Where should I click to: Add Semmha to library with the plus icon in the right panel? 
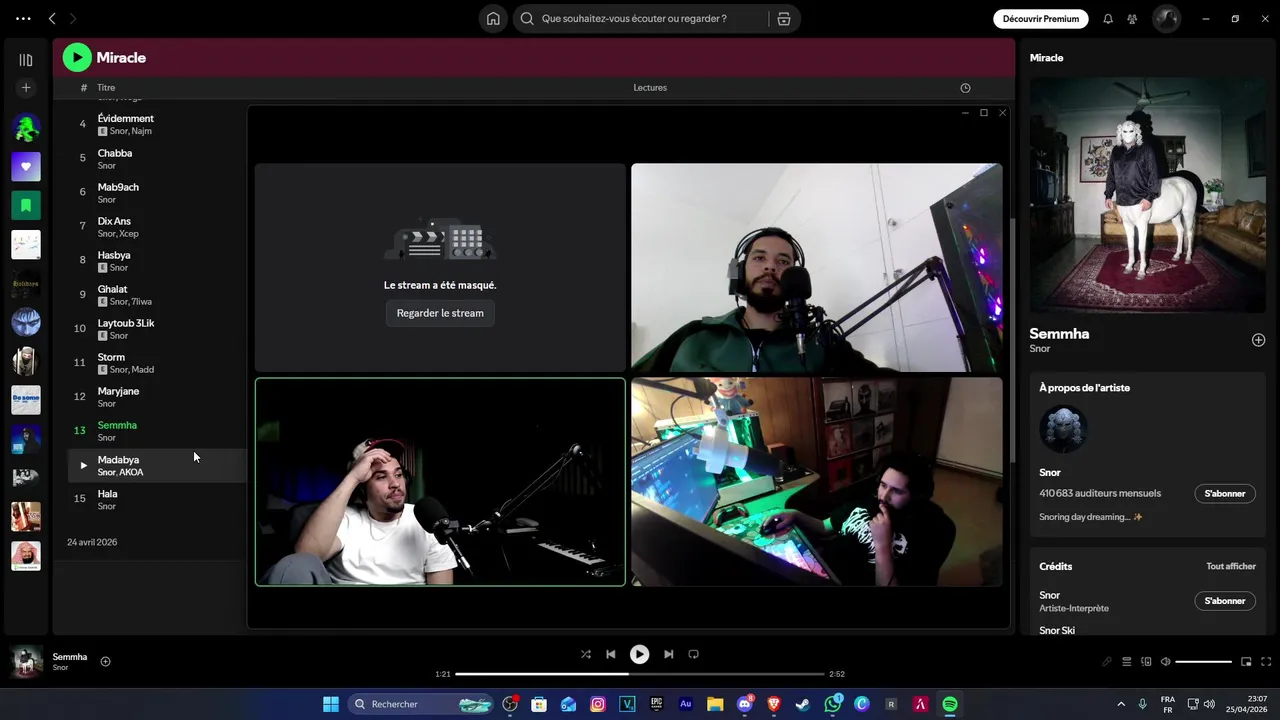tap(1258, 340)
